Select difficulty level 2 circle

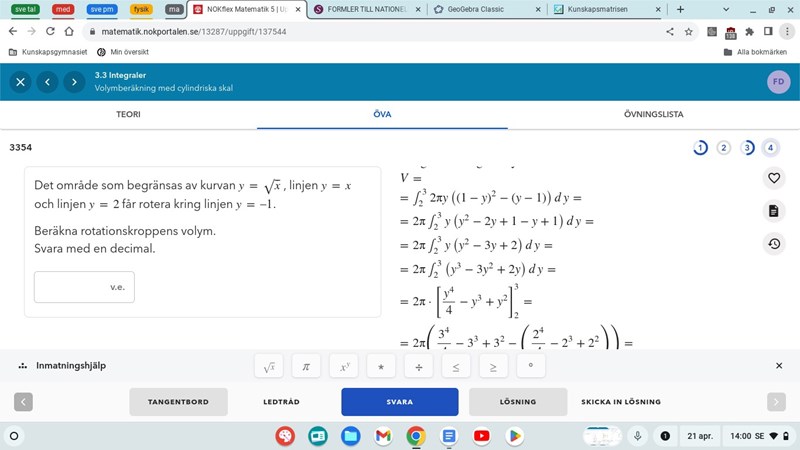point(724,148)
